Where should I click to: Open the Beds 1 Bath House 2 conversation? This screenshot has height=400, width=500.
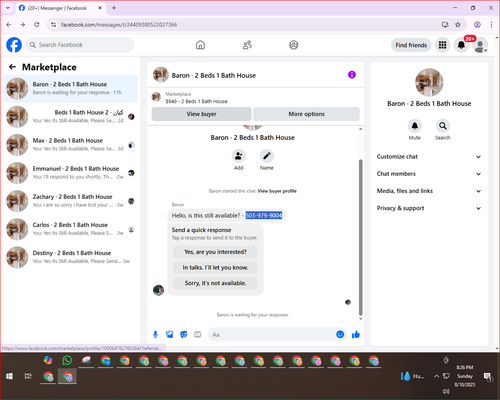tap(70, 117)
